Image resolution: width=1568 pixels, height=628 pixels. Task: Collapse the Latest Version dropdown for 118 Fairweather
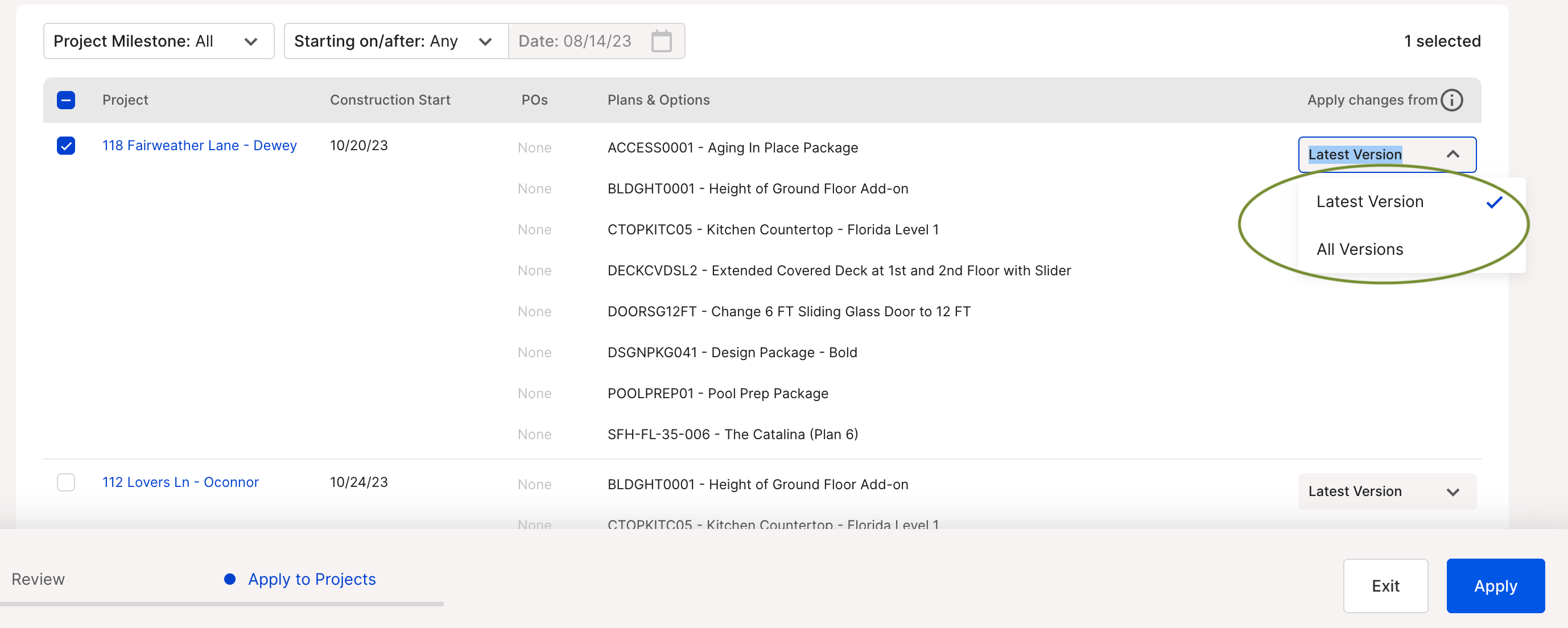[x=1387, y=155]
